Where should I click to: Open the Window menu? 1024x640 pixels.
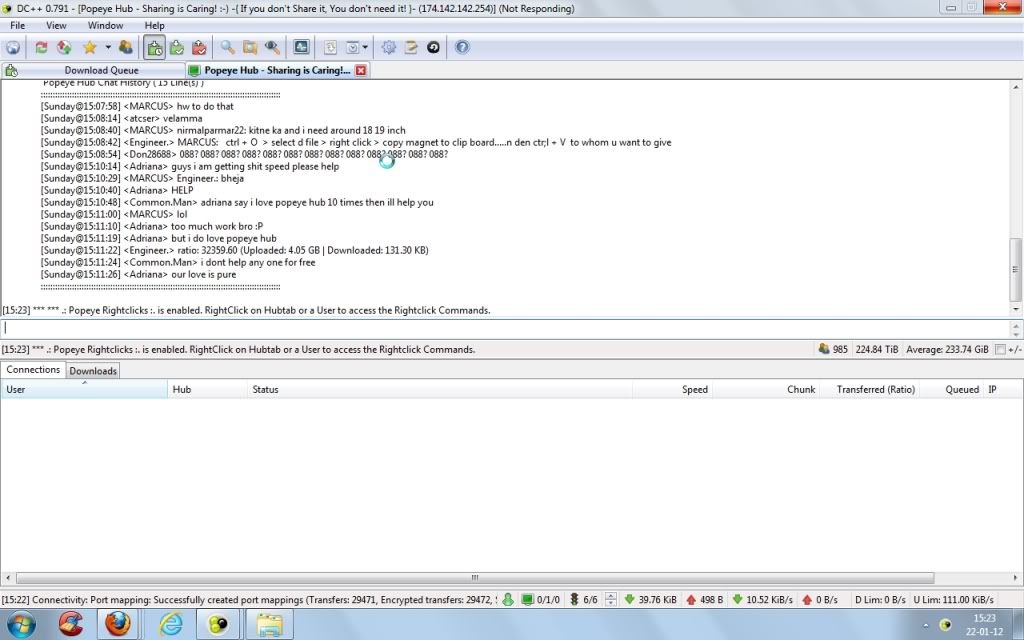[105, 25]
